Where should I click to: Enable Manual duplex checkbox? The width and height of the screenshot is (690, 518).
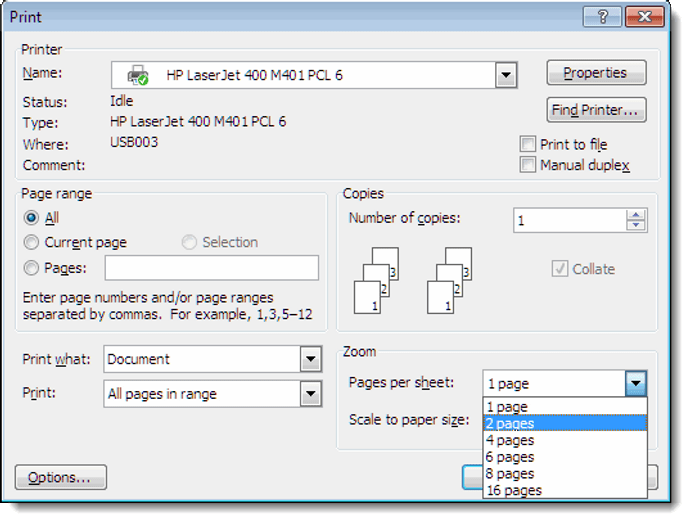tap(528, 165)
